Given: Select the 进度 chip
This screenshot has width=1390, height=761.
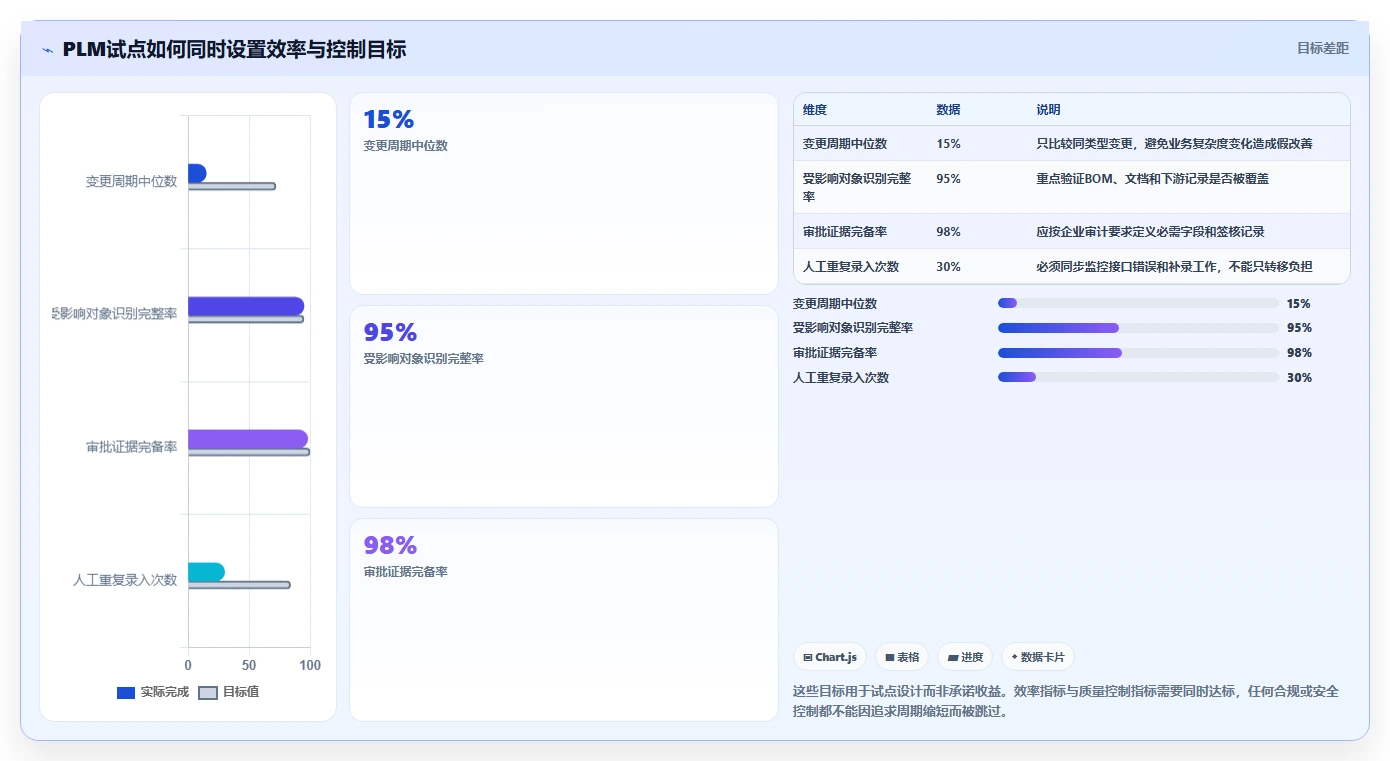Looking at the screenshot, I should coord(965,657).
